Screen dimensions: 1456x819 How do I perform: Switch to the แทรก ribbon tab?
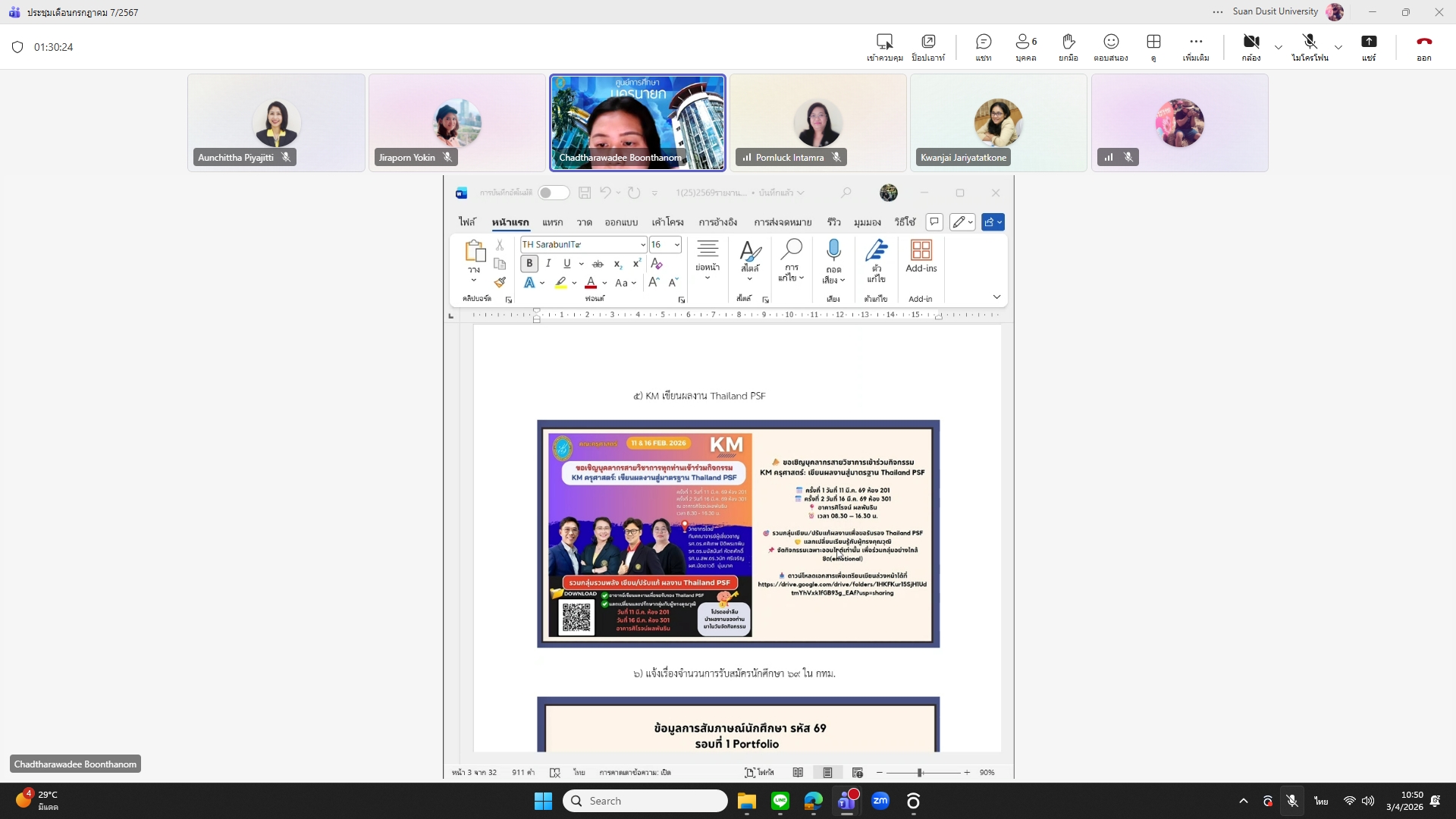552,222
